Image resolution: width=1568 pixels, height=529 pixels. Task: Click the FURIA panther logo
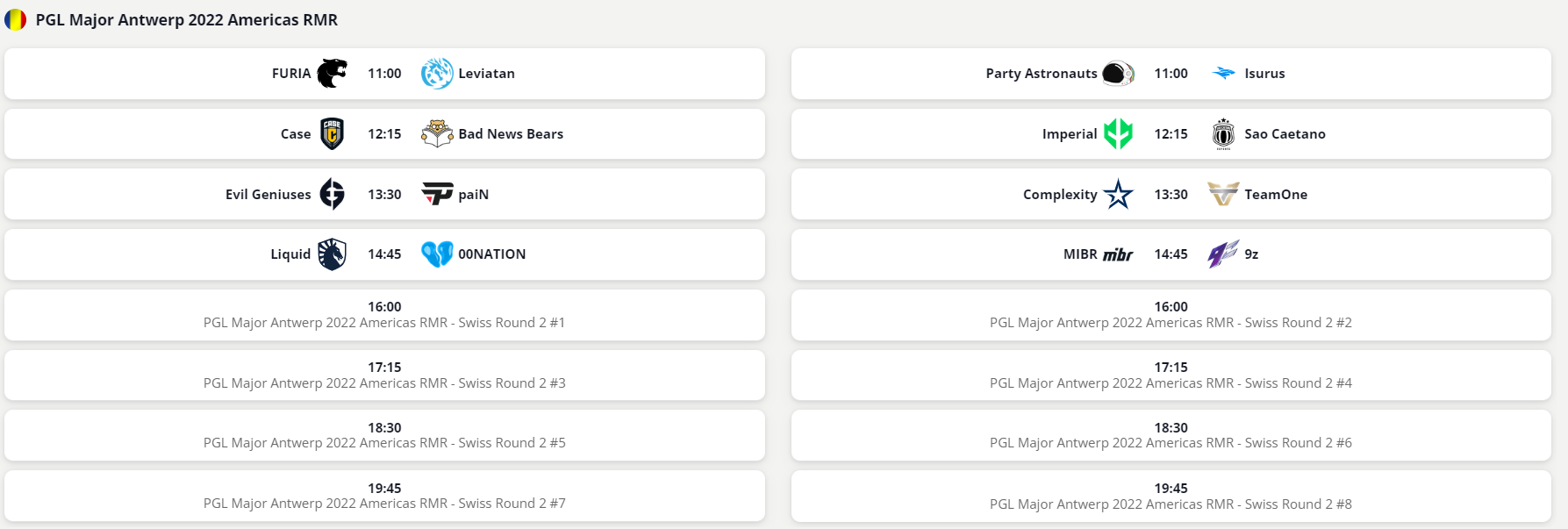[x=332, y=74]
